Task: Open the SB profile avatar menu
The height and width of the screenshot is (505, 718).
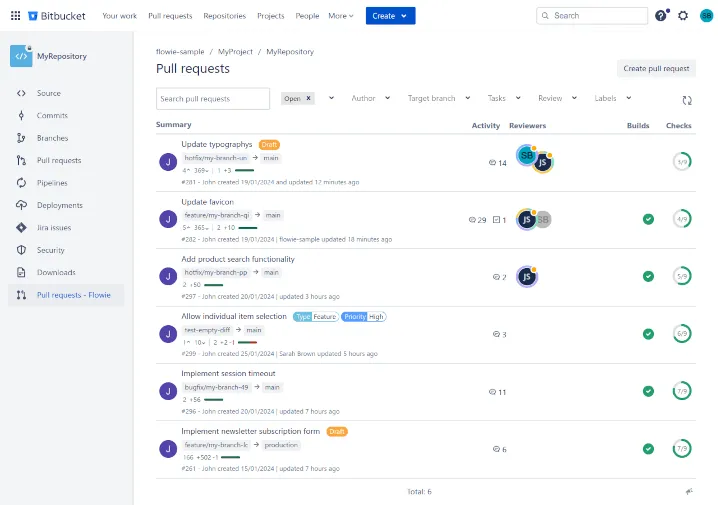Action: point(706,16)
